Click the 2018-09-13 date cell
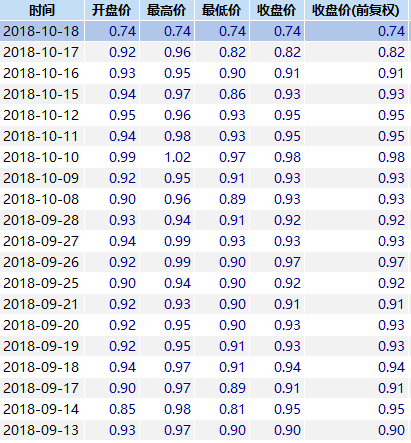This screenshot has width=411, height=443. pyautogui.click(x=42, y=430)
